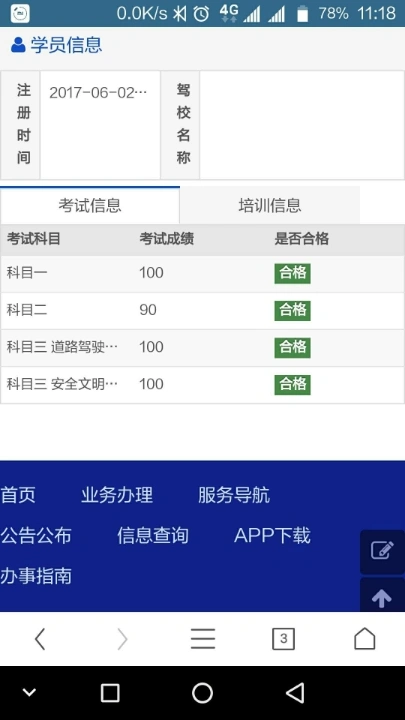405x720 pixels.
Task: Tap the floating back-to-top arrow
Action: (x=382, y=597)
